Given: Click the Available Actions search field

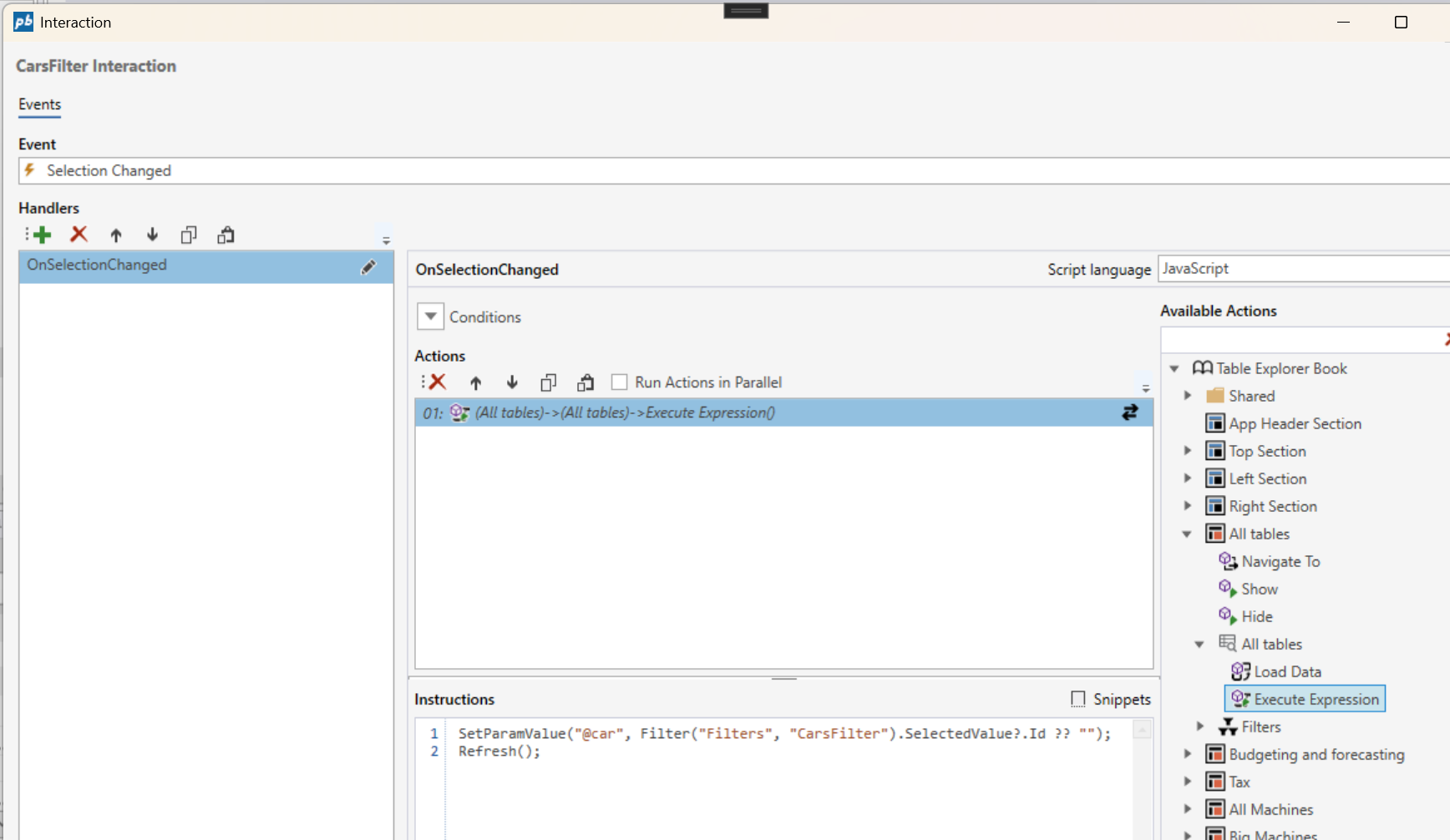Looking at the screenshot, I should (x=1299, y=340).
